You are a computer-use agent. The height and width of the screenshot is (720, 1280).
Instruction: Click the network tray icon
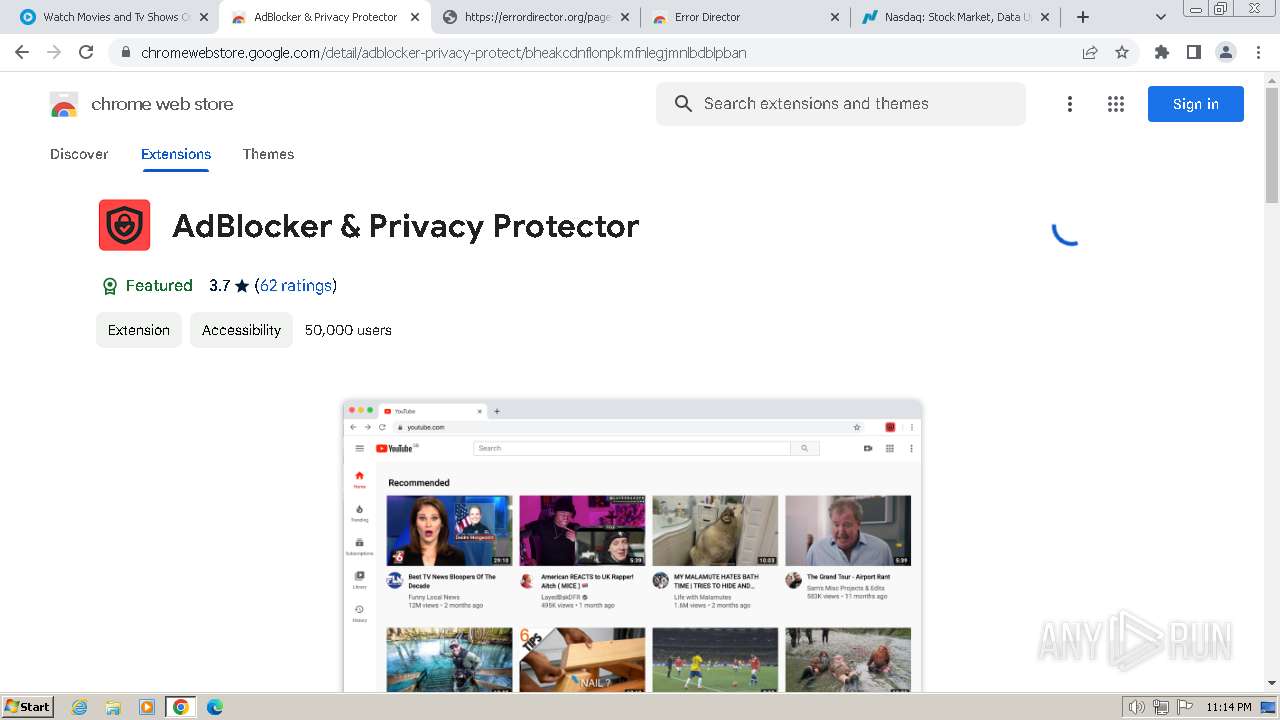tap(1161, 707)
